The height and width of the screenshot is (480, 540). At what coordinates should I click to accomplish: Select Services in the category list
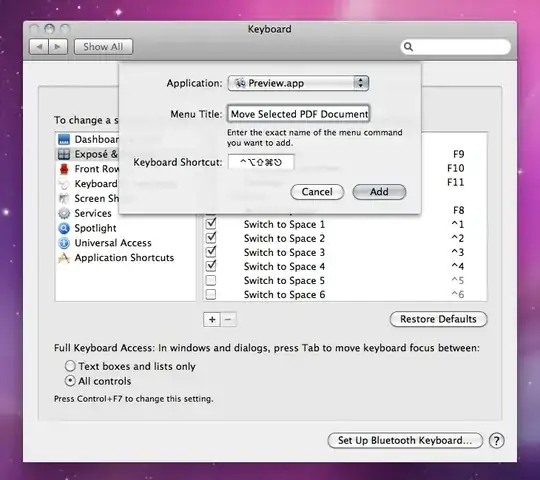(x=93, y=213)
